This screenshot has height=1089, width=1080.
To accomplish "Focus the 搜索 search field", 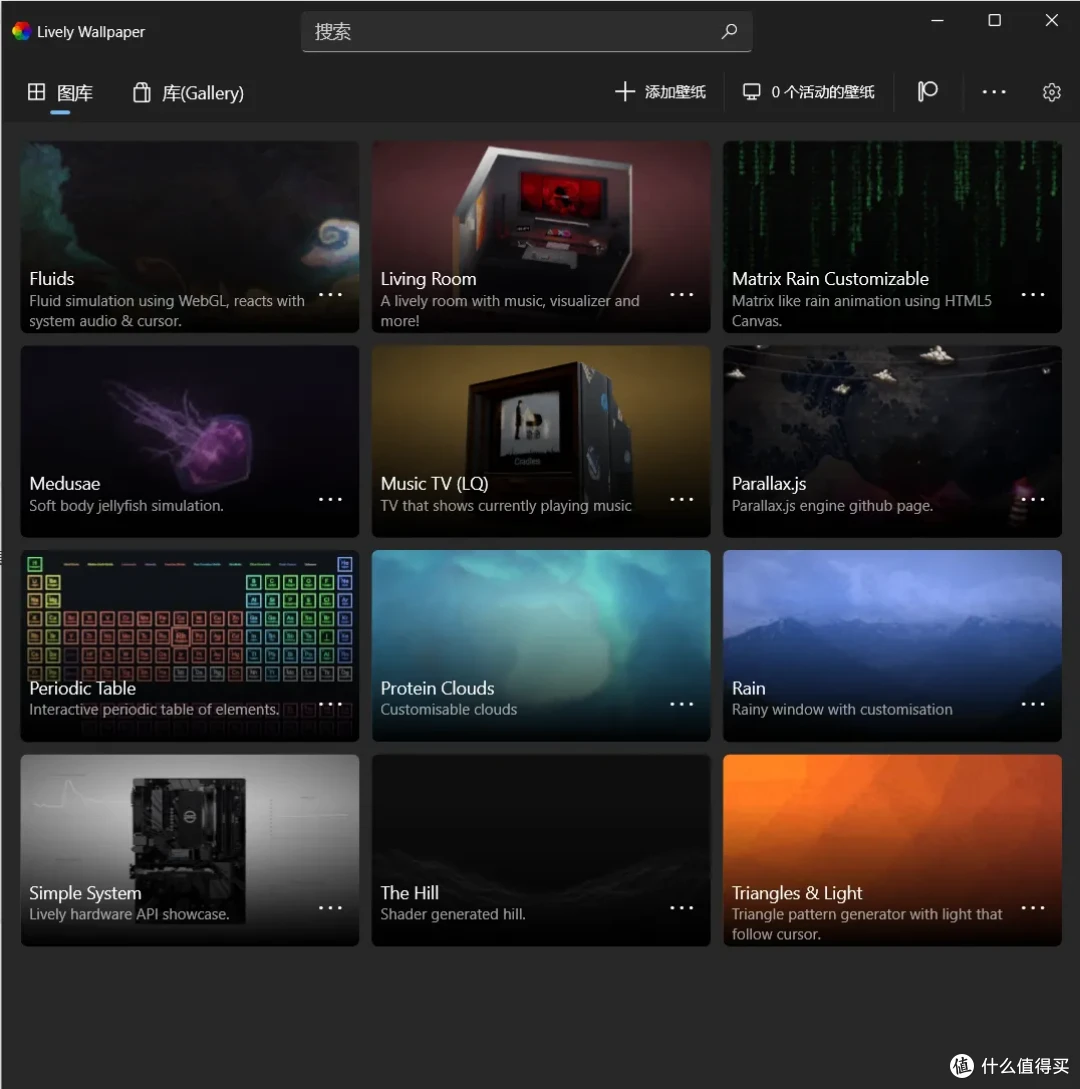I will point(526,31).
